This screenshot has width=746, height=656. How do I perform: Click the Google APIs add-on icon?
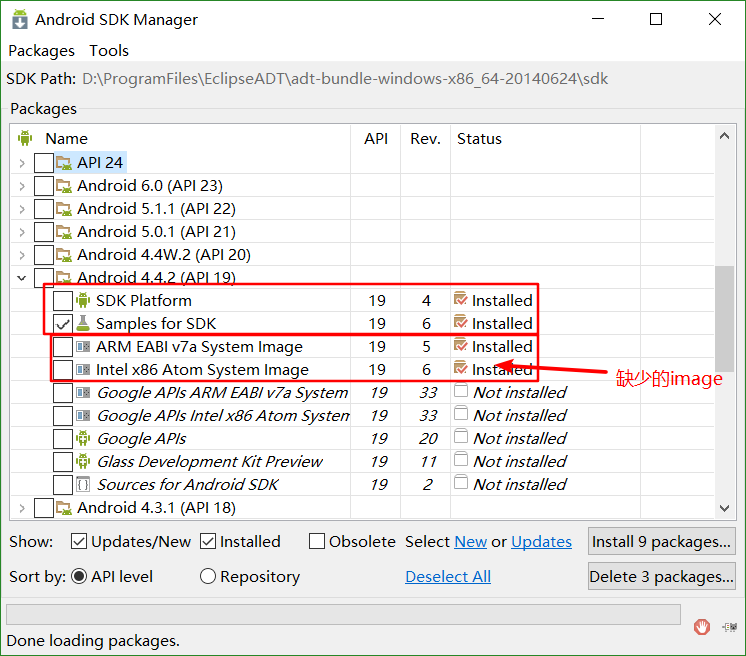[x=83, y=438]
